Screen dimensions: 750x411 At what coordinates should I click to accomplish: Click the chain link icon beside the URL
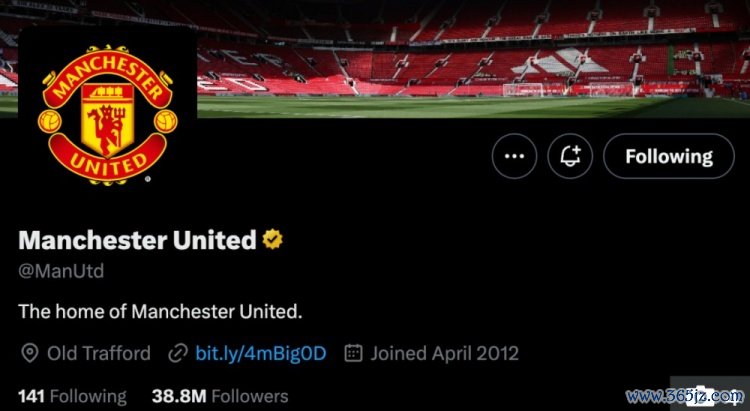click(x=178, y=353)
